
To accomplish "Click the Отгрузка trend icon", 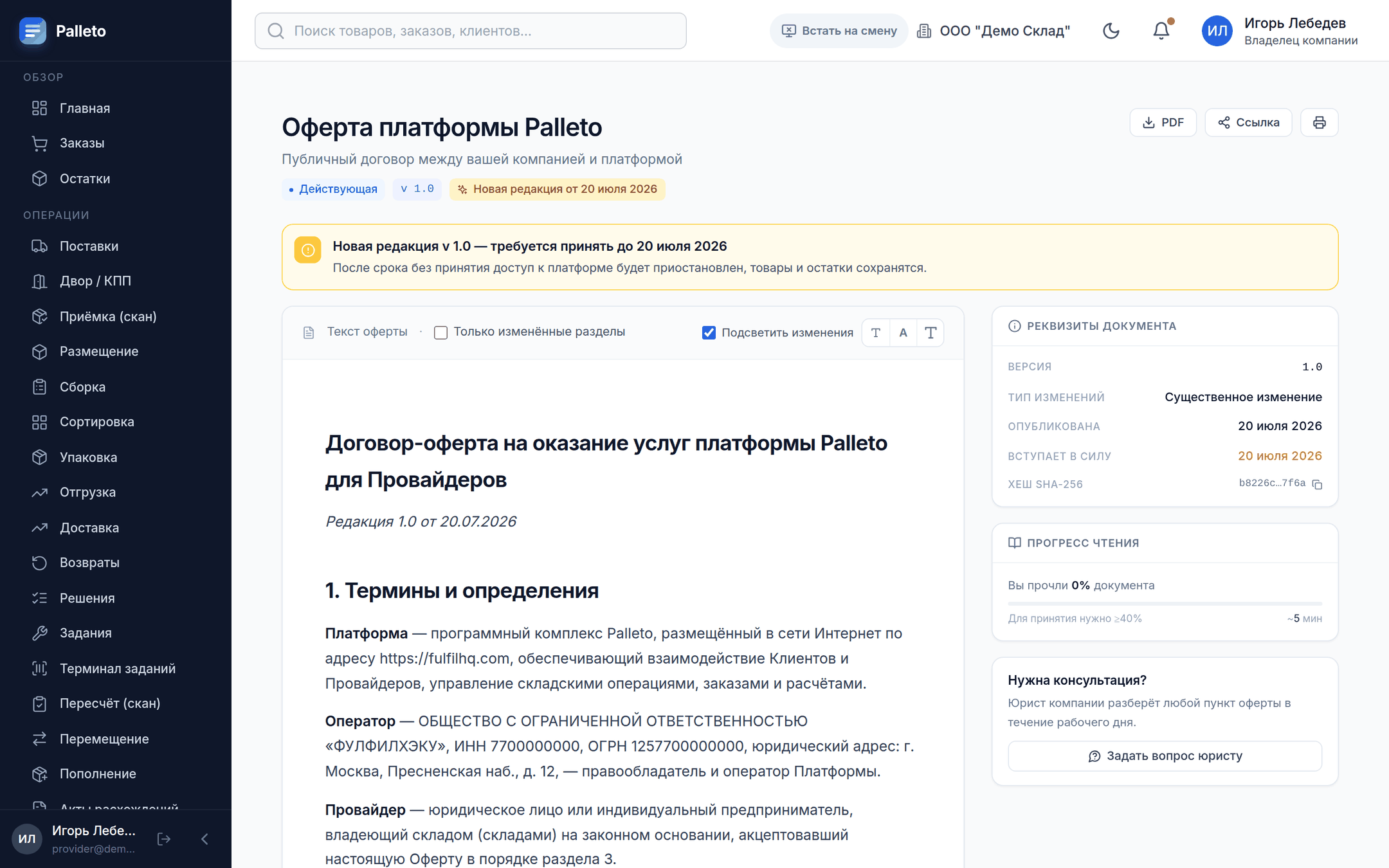I will 40,493.
